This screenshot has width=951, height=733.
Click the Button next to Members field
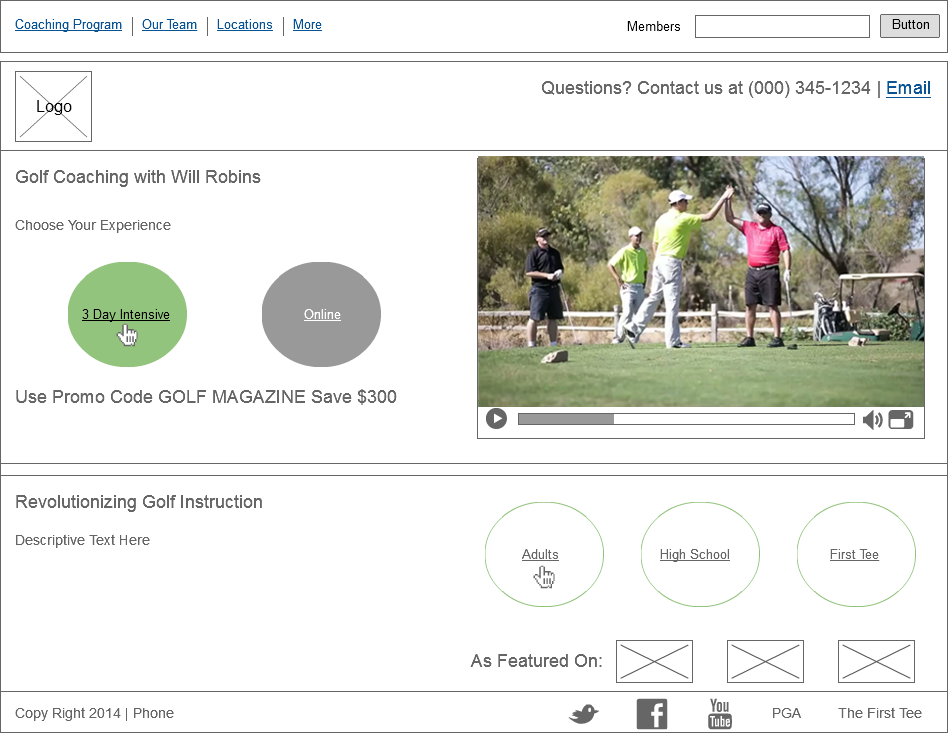(910, 25)
